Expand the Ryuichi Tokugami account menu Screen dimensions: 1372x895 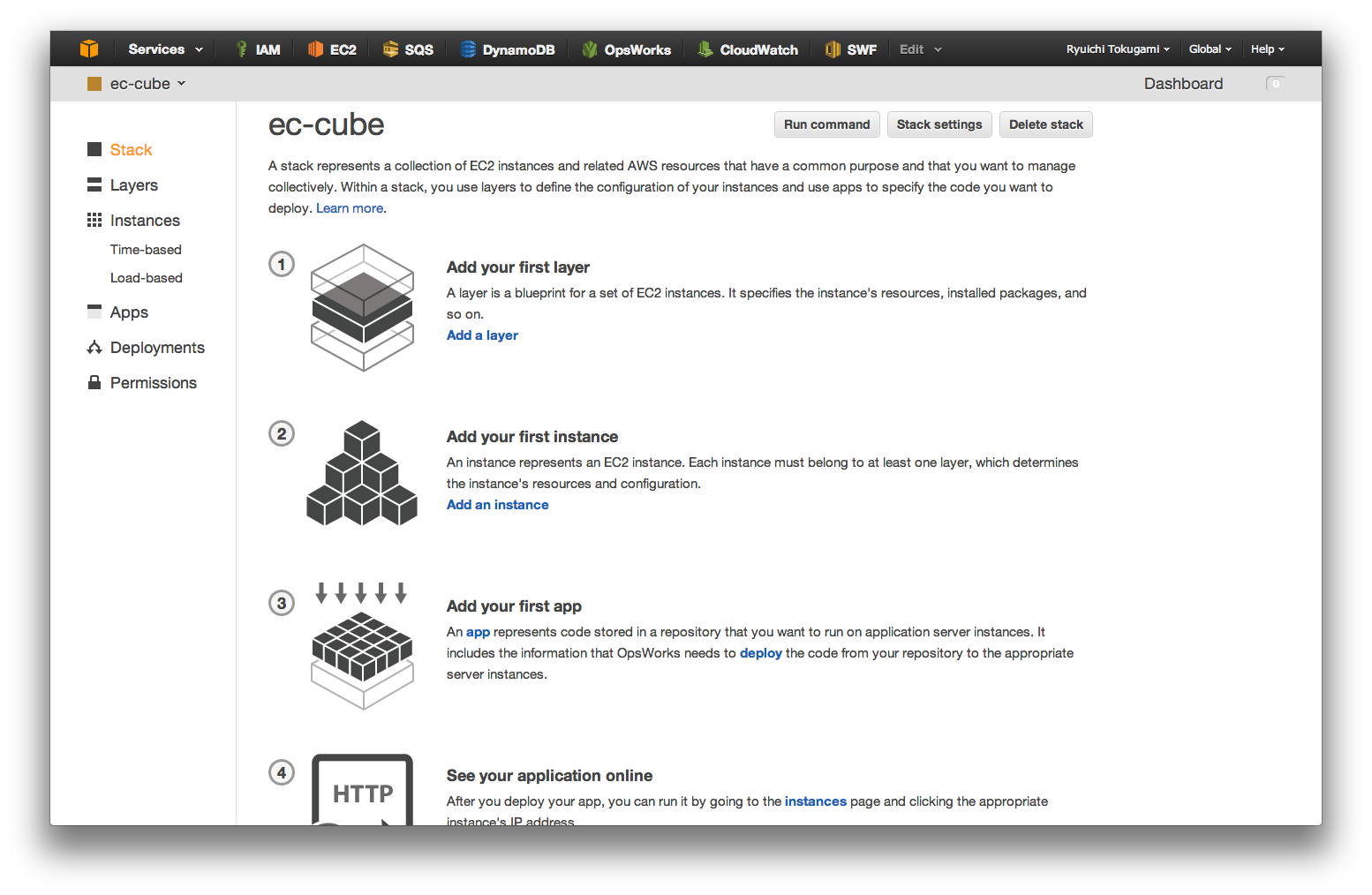point(1117,49)
